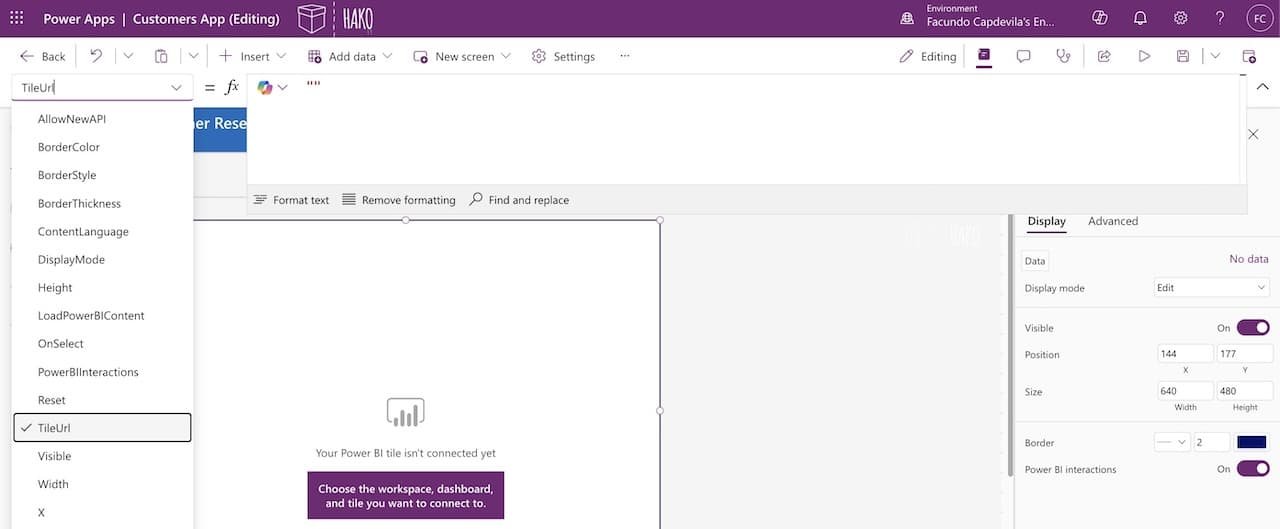
Task: Select BorderColor property
Action: 102,147
